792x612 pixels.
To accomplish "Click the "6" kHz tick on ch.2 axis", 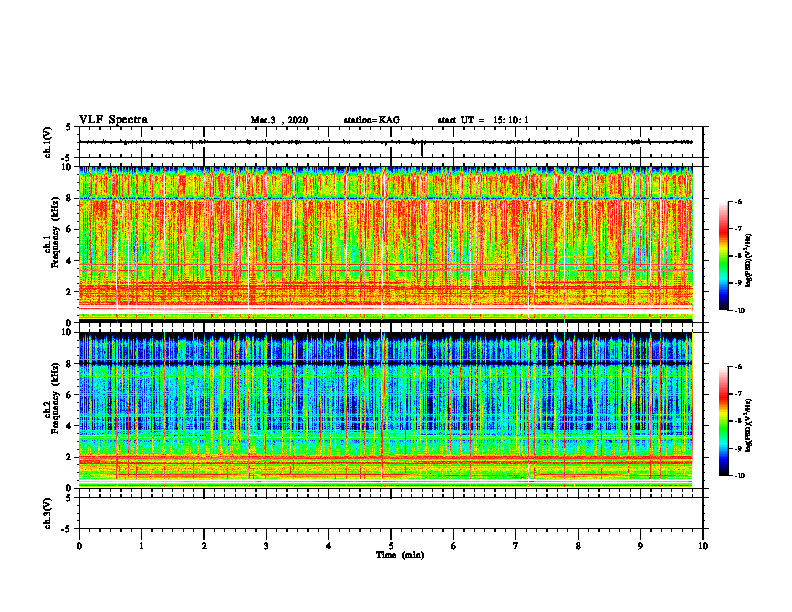I will pos(70,395).
